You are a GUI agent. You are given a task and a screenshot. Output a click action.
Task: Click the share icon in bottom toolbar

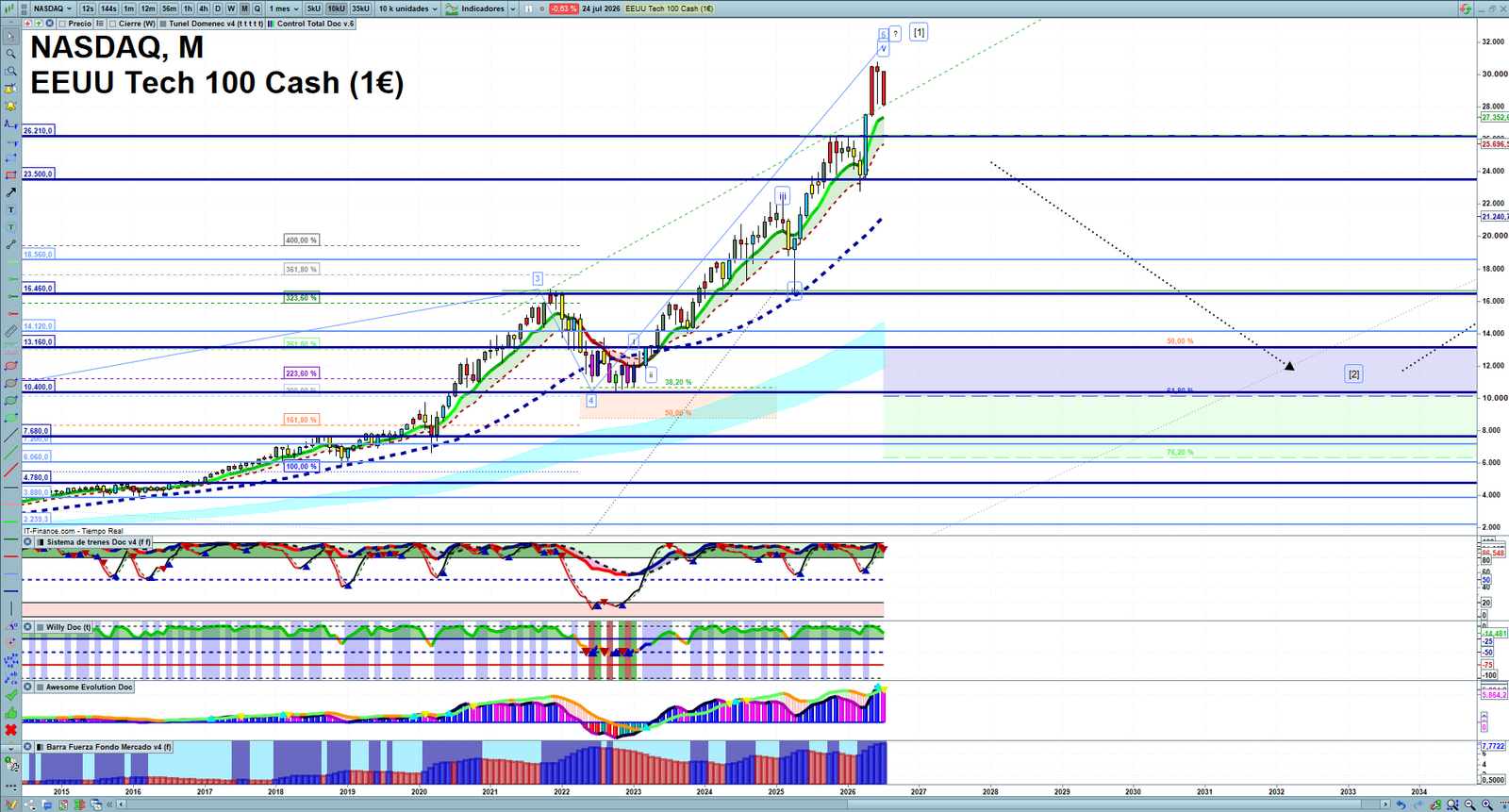coord(30,804)
